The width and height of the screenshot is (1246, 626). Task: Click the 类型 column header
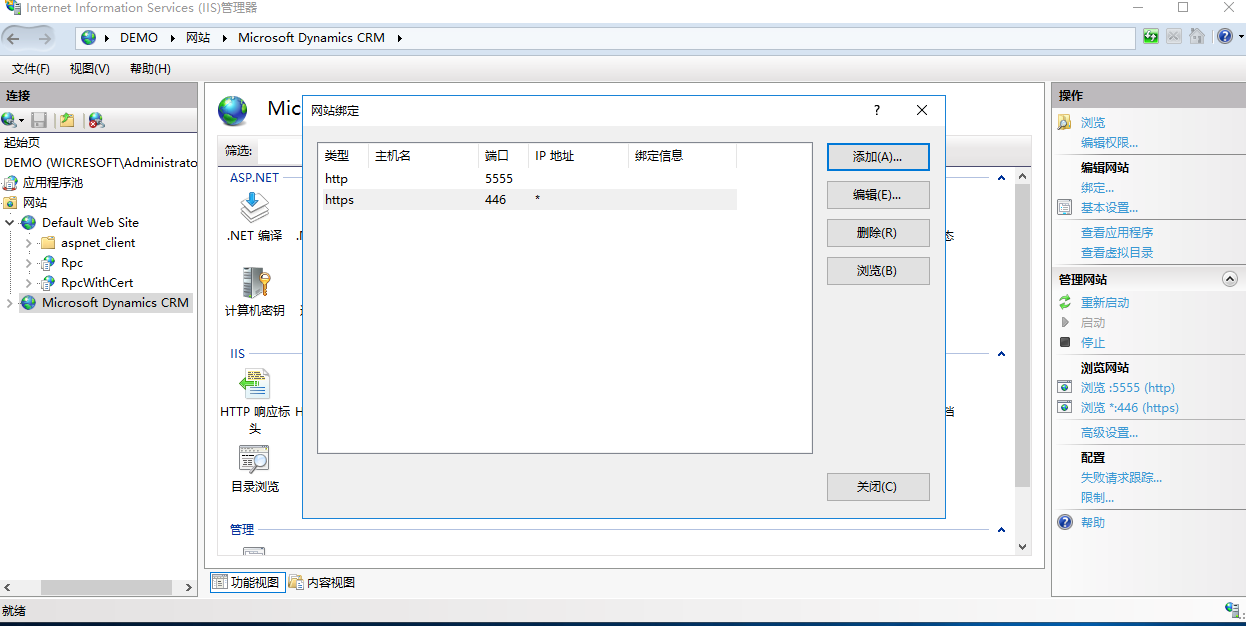pyautogui.click(x=343, y=156)
